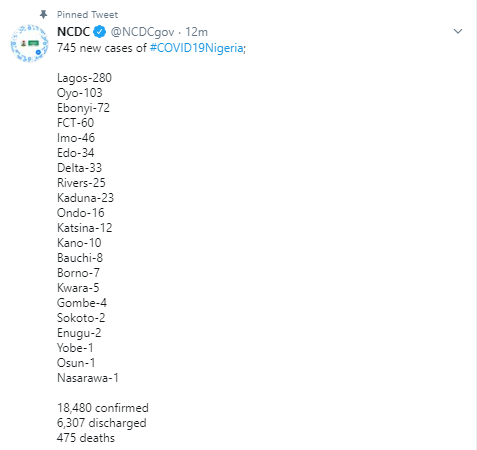
Task: Click the '18,480 confirmed' text
Action: coord(103,408)
